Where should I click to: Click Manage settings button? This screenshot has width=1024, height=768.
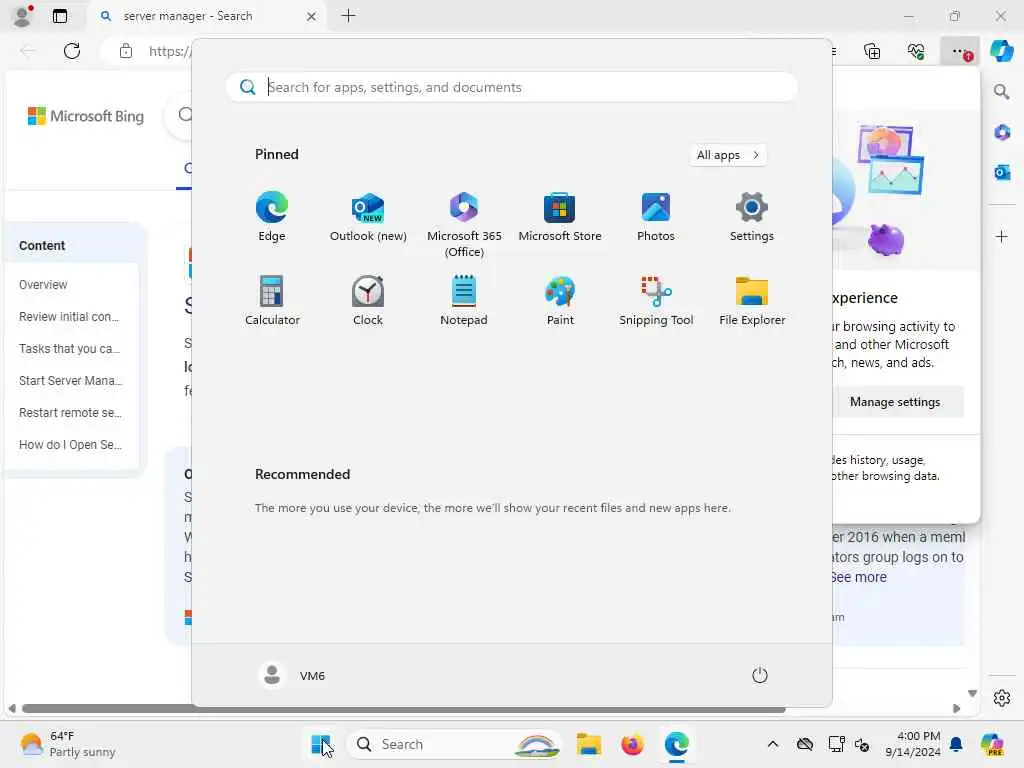[x=897, y=402]
